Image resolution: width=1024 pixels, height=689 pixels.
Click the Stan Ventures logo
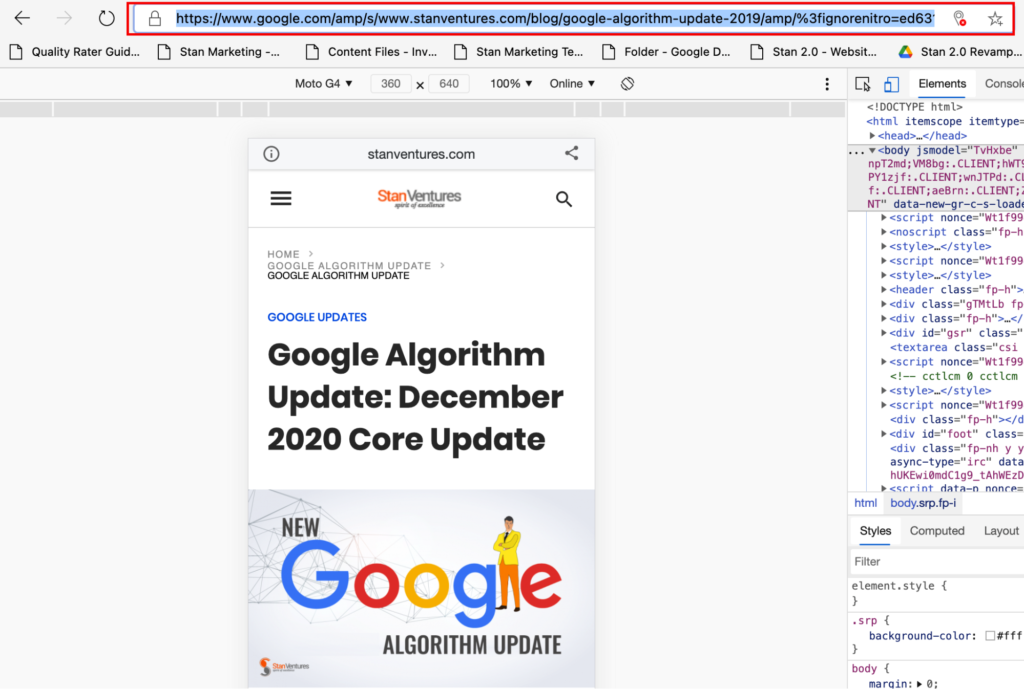419,199
